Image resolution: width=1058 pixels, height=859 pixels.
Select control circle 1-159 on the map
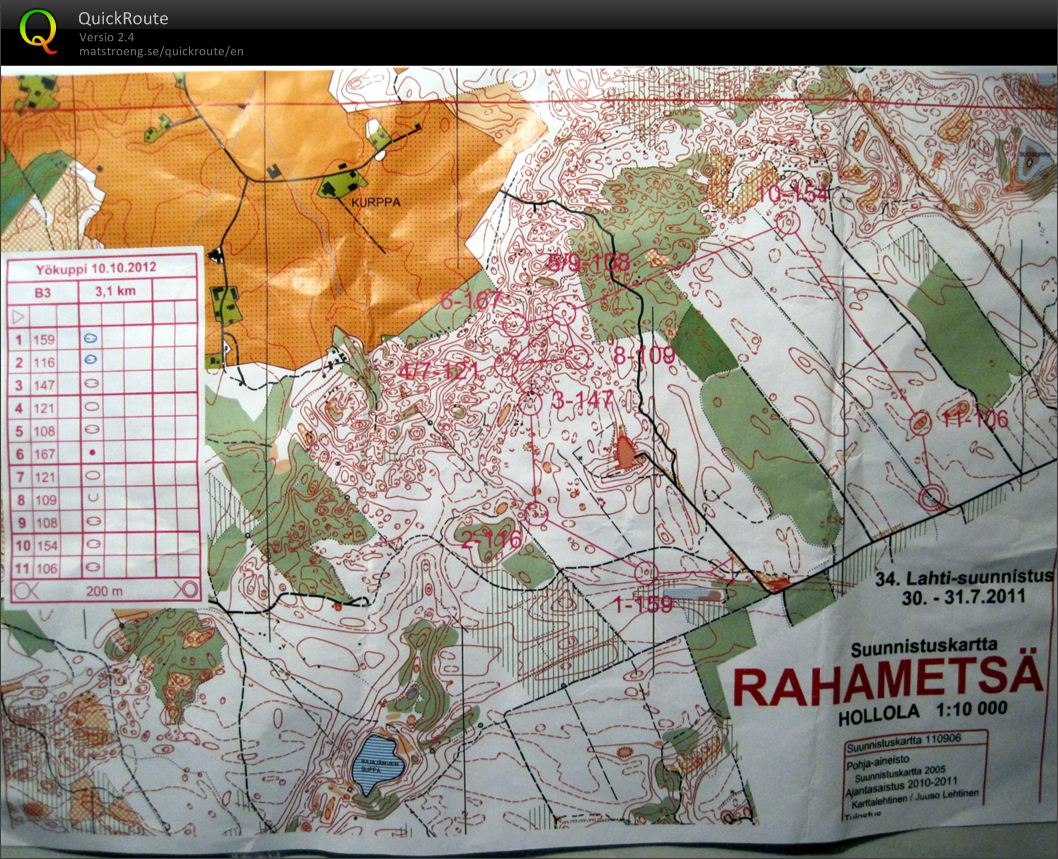pyautogui.click(x=645, y=573)
